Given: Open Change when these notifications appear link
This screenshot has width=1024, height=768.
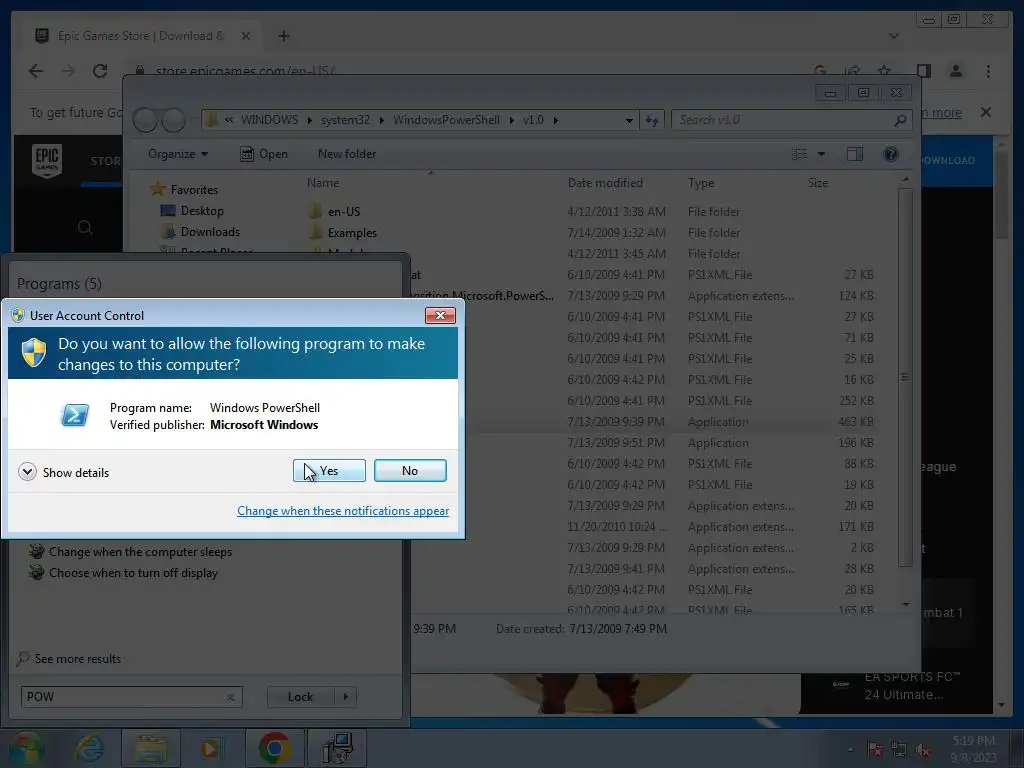Looking at the screenshot, I should click(343, 511).
